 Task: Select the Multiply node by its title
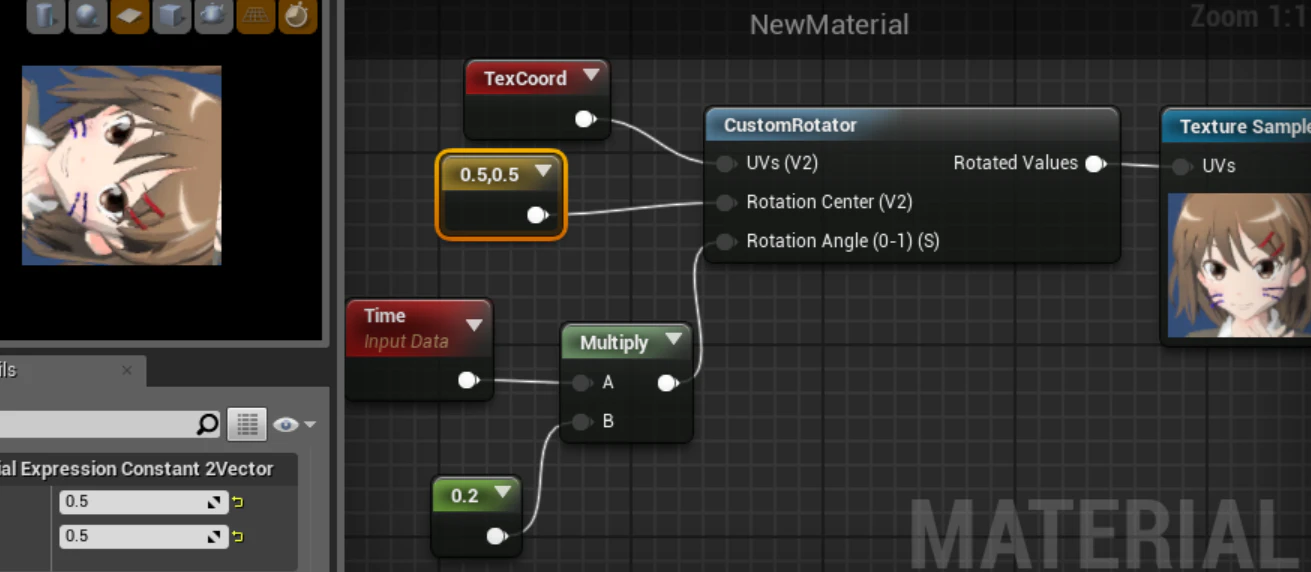point(614,343)
